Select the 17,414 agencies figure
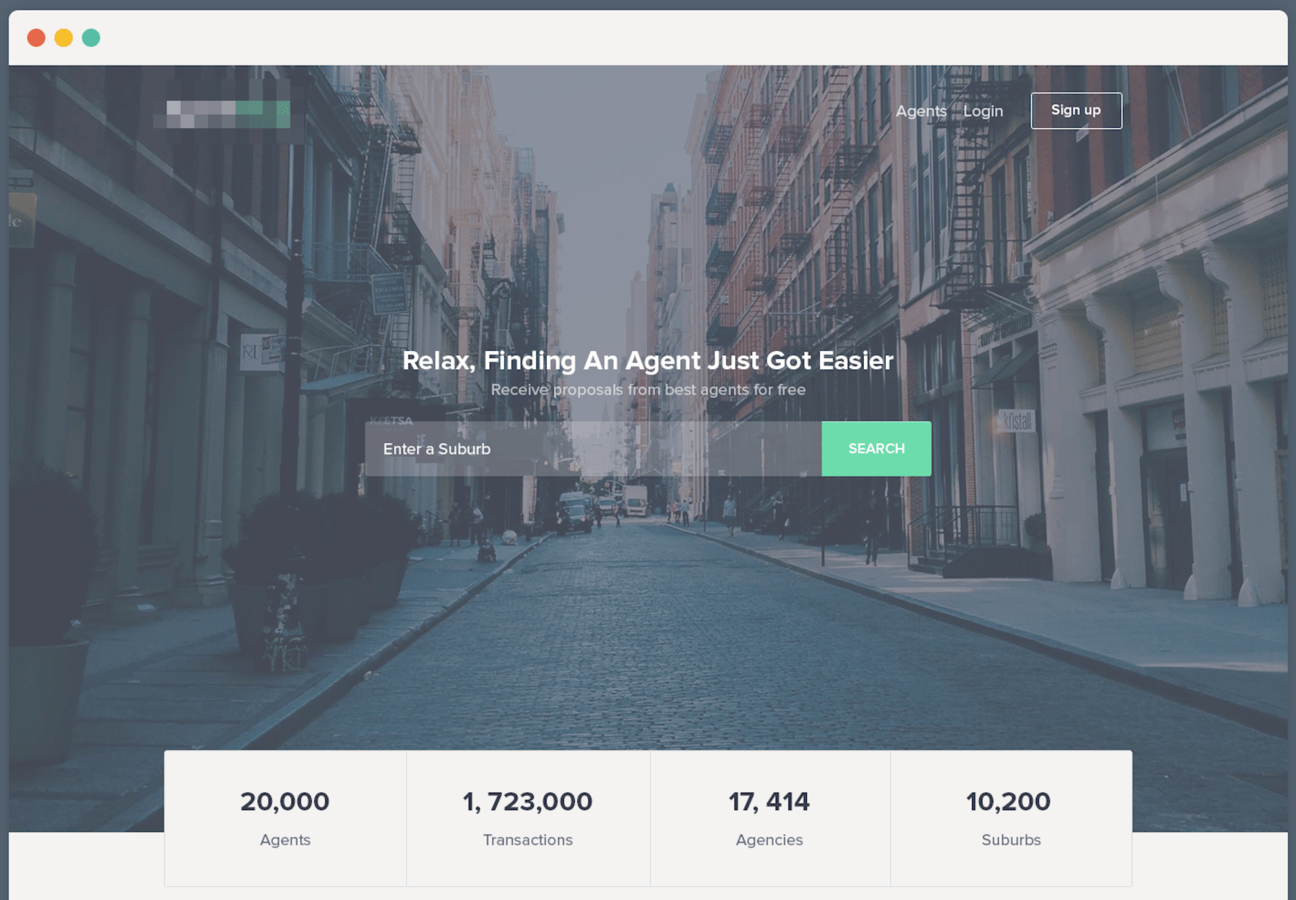Image resolution: width=1296 pixels, height=900 pixels. click(769, 801)
